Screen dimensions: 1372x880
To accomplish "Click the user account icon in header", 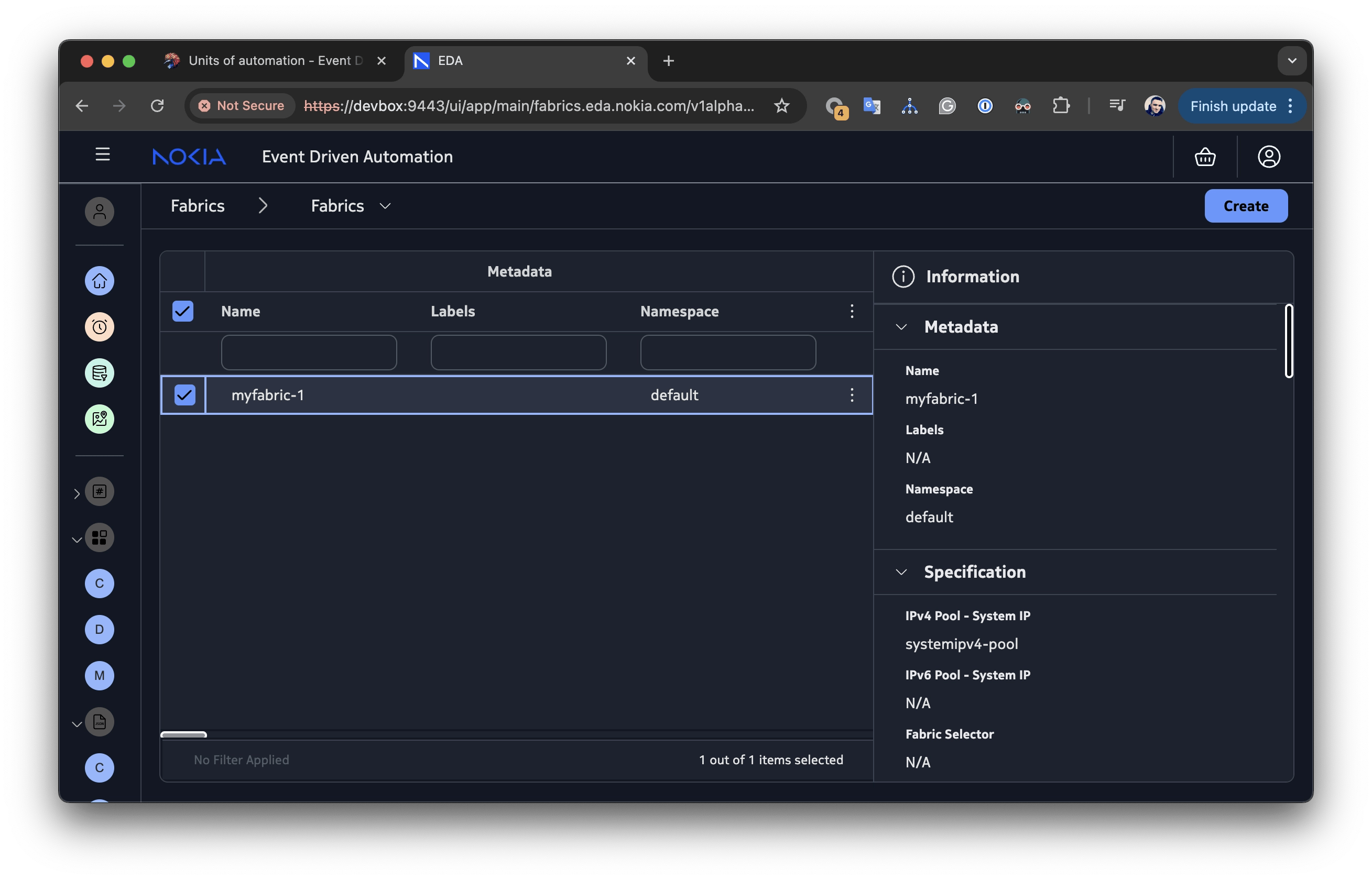I will point(1269,157).
